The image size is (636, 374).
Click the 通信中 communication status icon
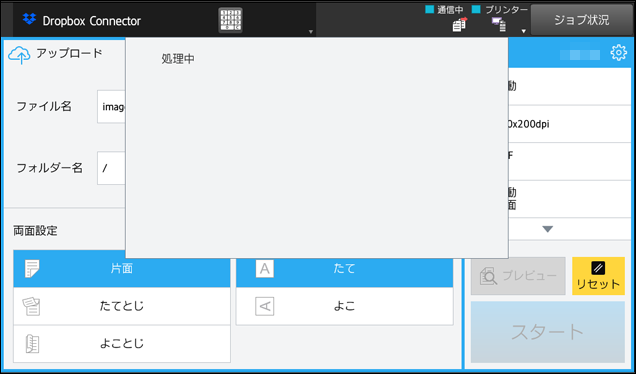click(x=459, y=25)
